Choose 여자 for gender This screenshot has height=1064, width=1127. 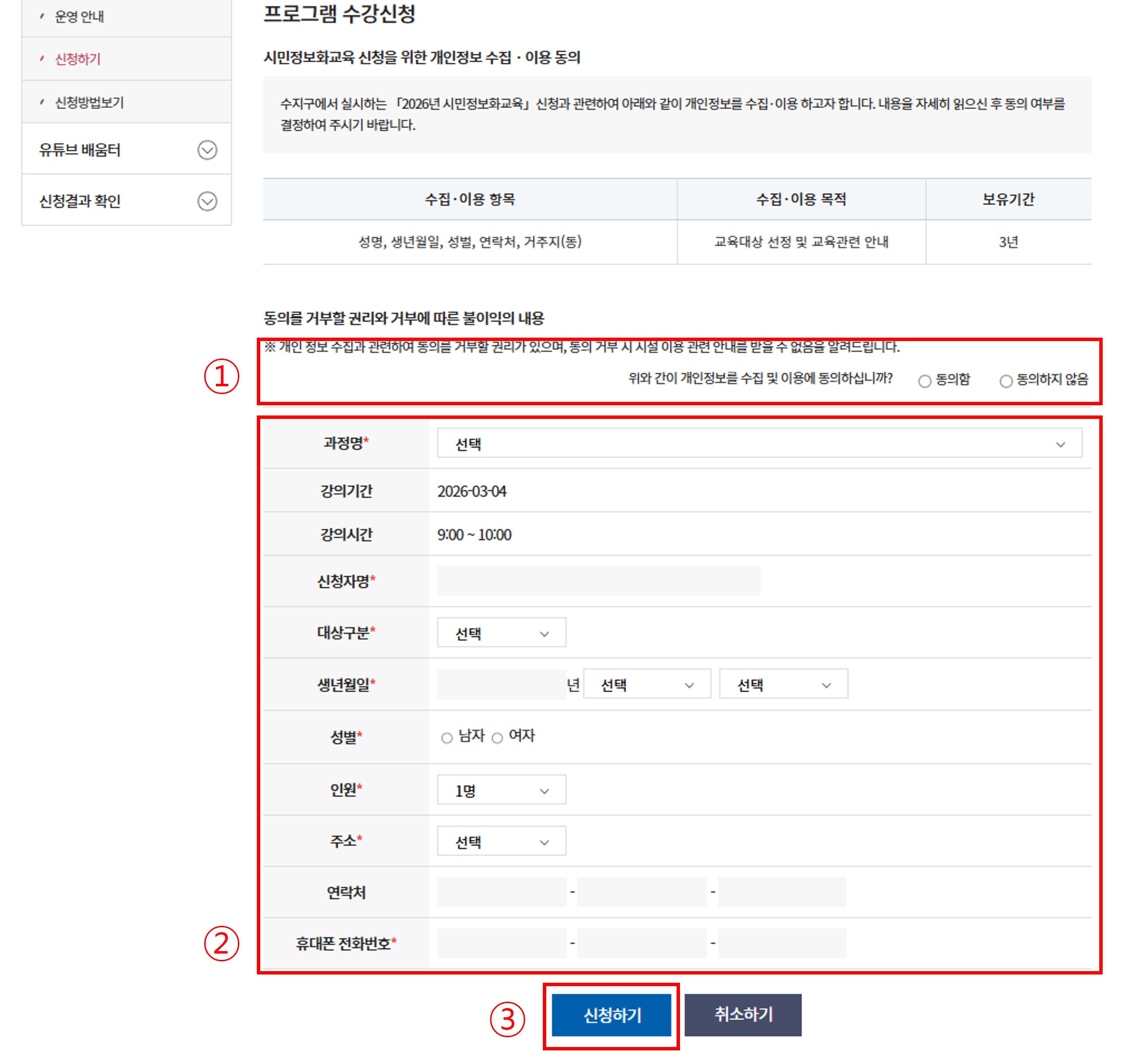[497, 738]
